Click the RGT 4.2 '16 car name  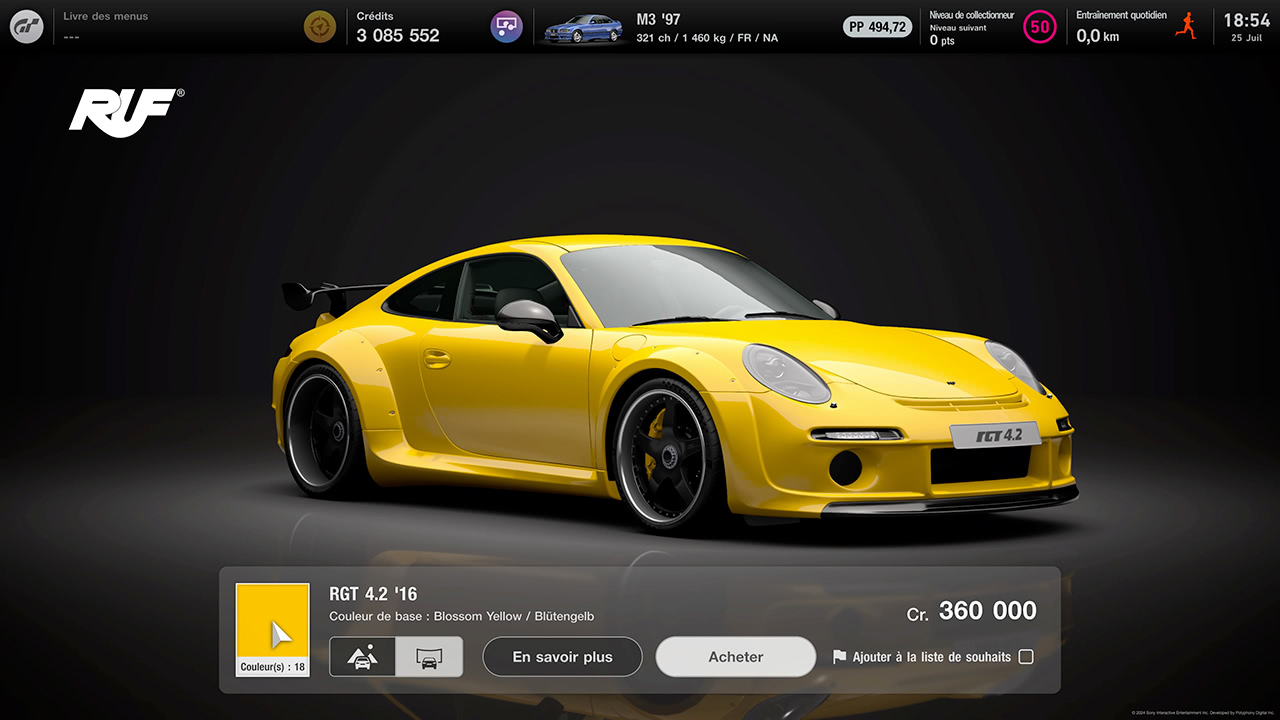373,594
